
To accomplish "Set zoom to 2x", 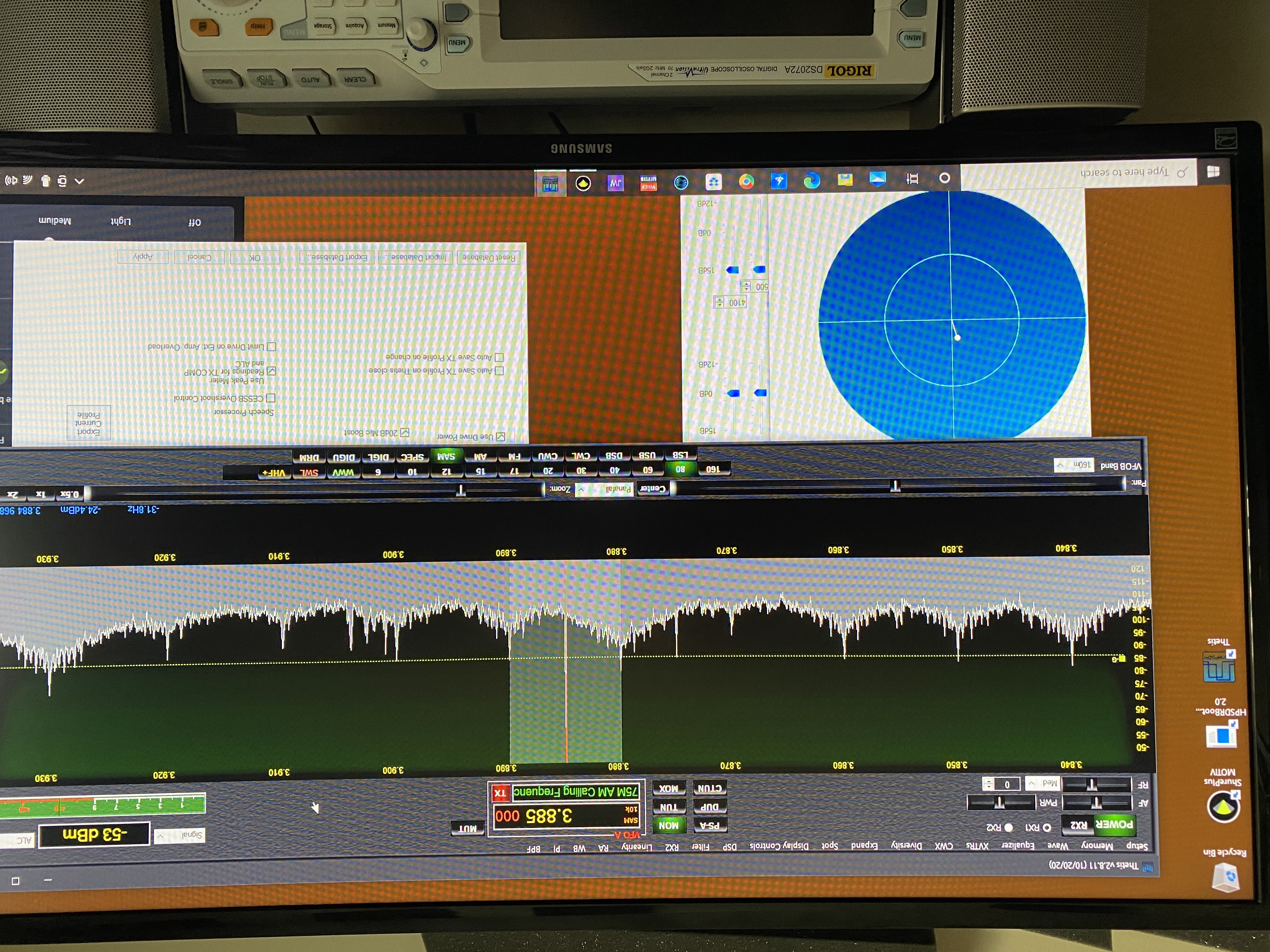I will (13, 494).
